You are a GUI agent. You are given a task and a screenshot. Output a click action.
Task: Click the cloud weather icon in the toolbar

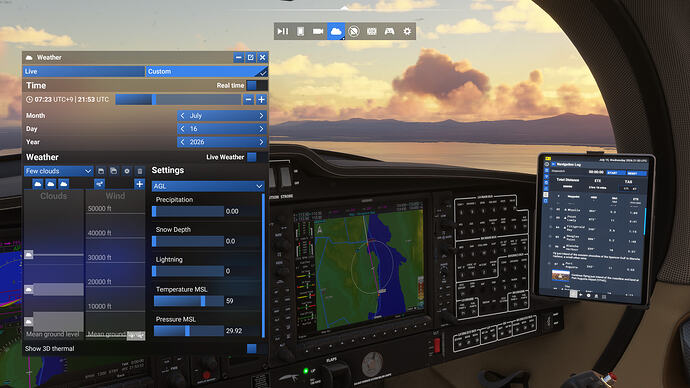click(x=336, y=31)
